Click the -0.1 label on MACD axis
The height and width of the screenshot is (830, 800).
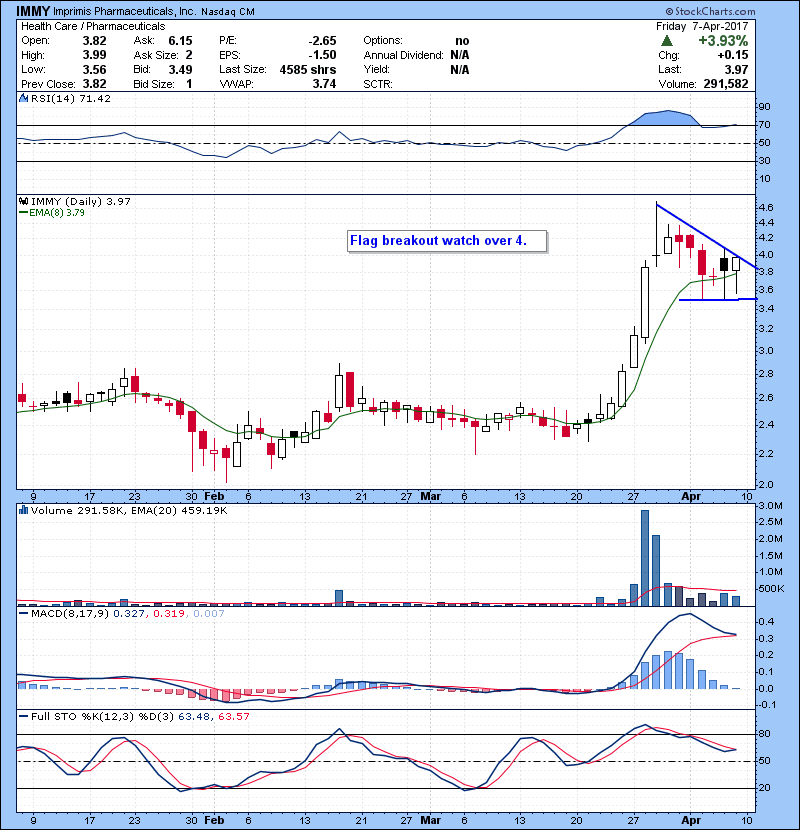tap(766, 705)
